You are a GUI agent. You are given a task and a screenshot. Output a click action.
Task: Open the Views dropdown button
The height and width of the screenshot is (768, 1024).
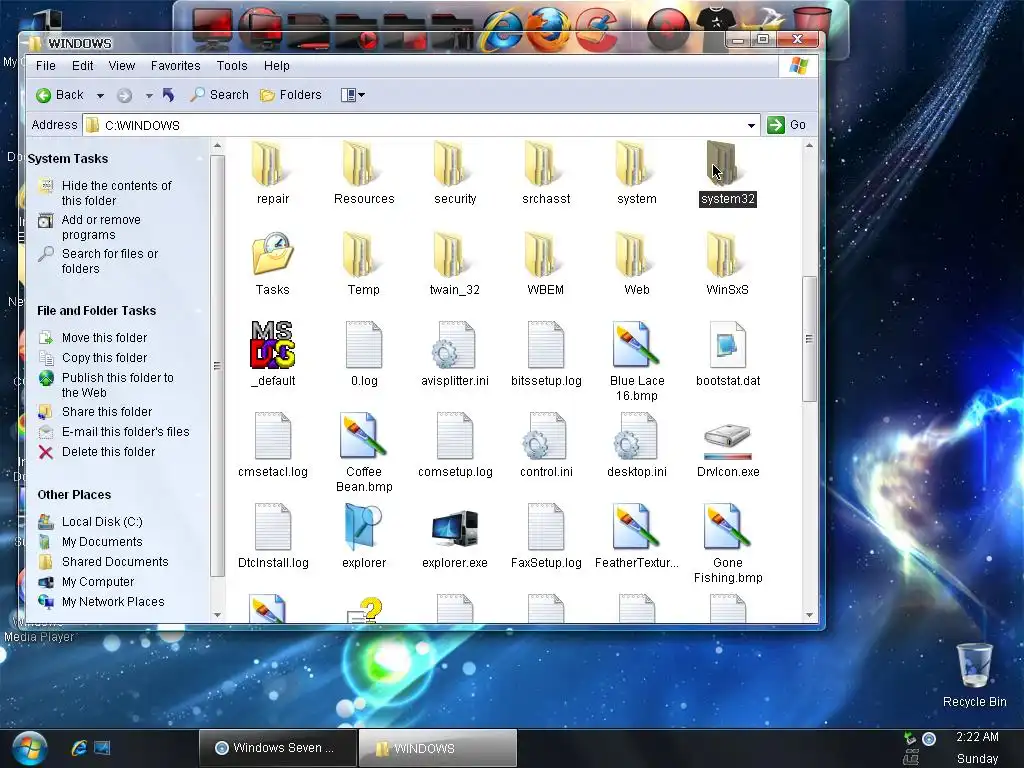(353, 95)
